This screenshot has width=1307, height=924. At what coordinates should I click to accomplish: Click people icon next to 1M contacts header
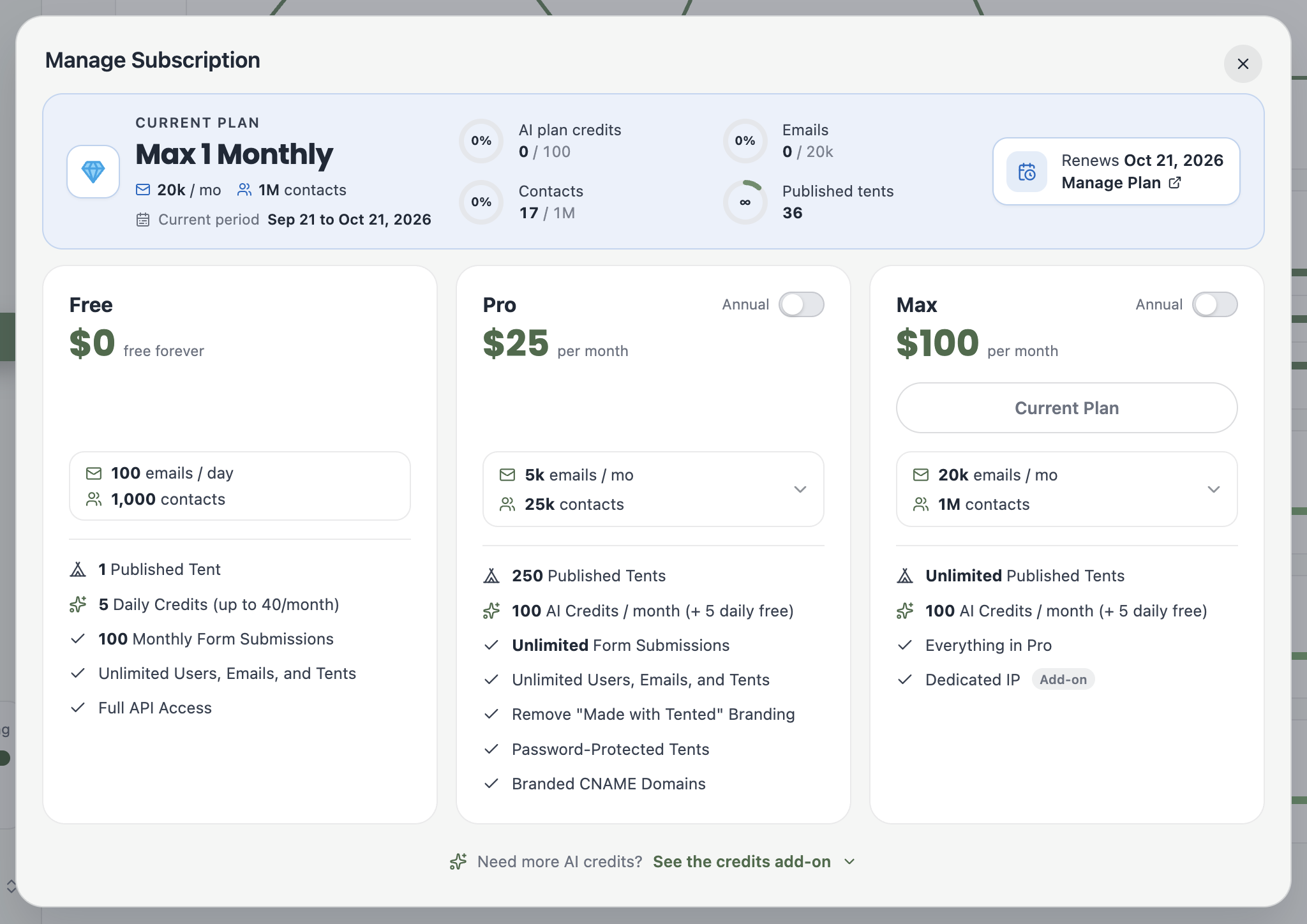tap(244, 190)
